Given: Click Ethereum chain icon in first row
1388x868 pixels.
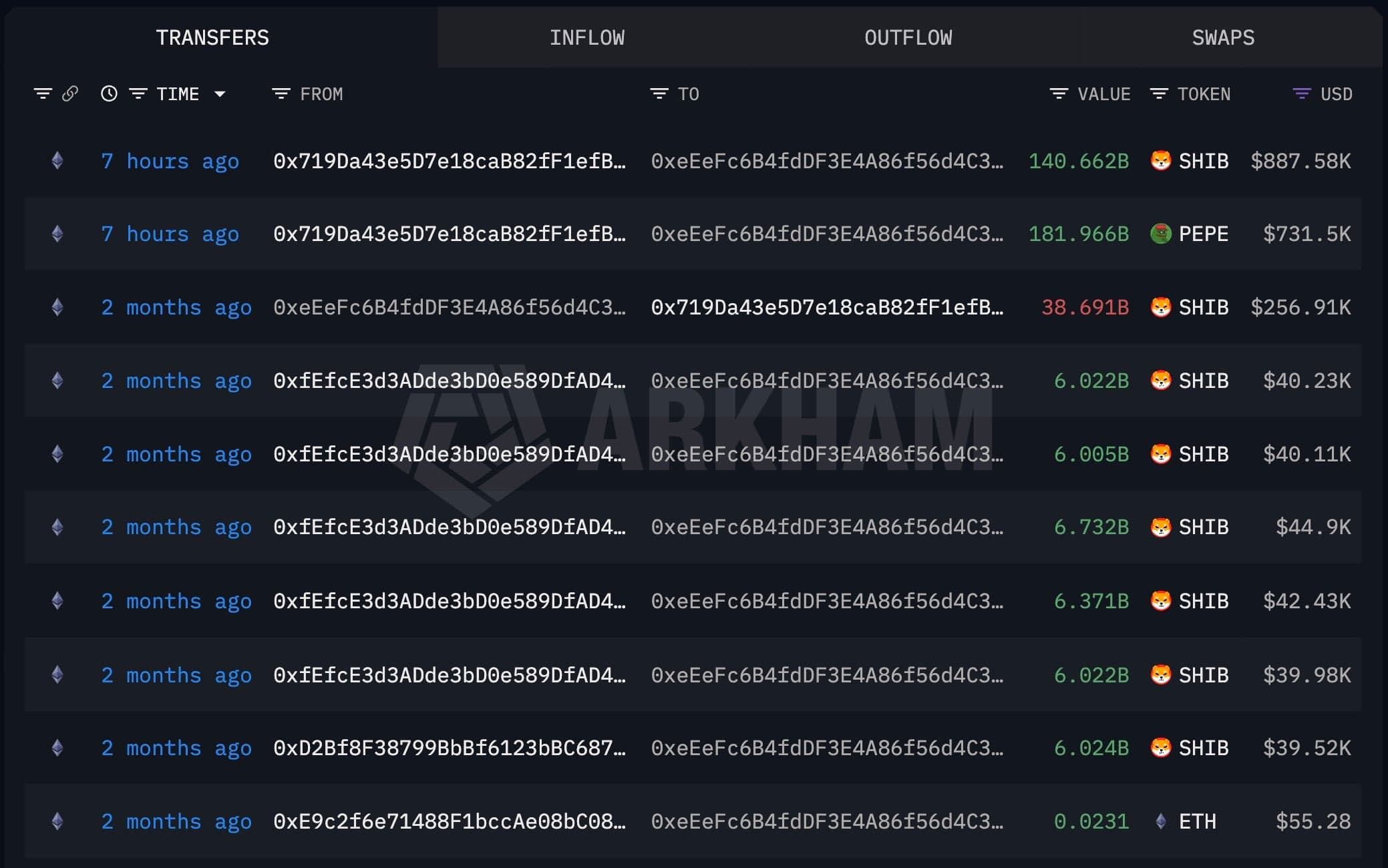Looking at the screenshot, I should [x=57, y=161].
